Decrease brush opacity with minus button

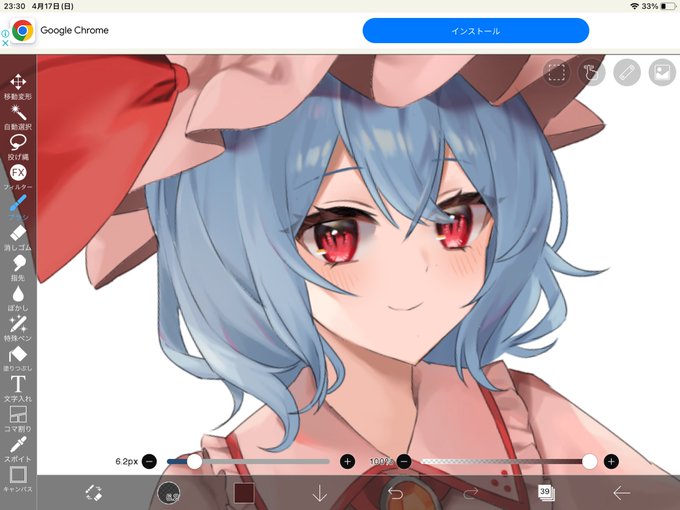404,461
